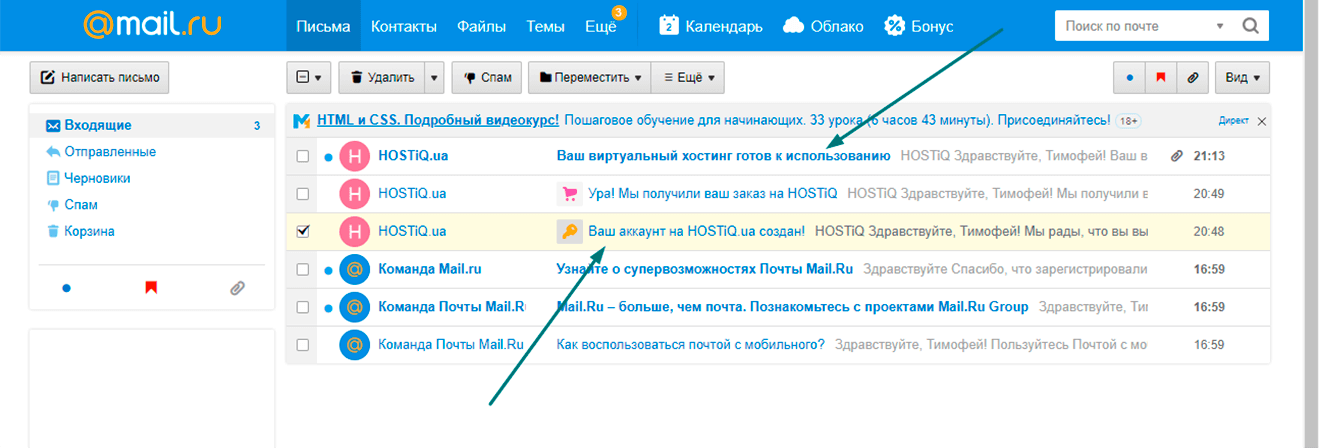Screen dimensions: 1319x448
Task: Check the Команда Mail.ru message checkbox
Action: [x=303, y=269]
